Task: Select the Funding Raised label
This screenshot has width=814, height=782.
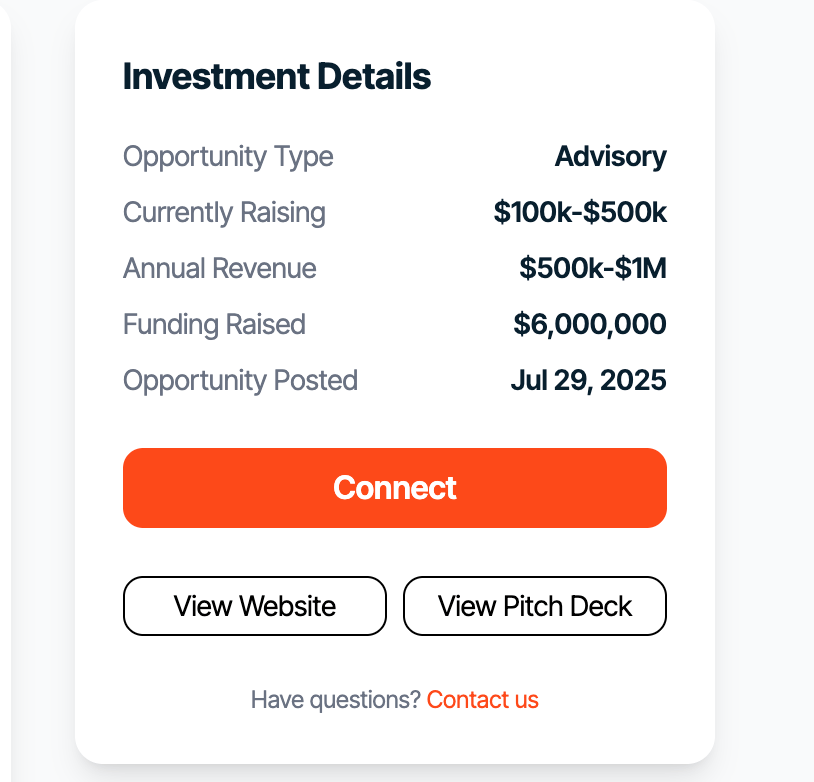Action: pos(214,325)
